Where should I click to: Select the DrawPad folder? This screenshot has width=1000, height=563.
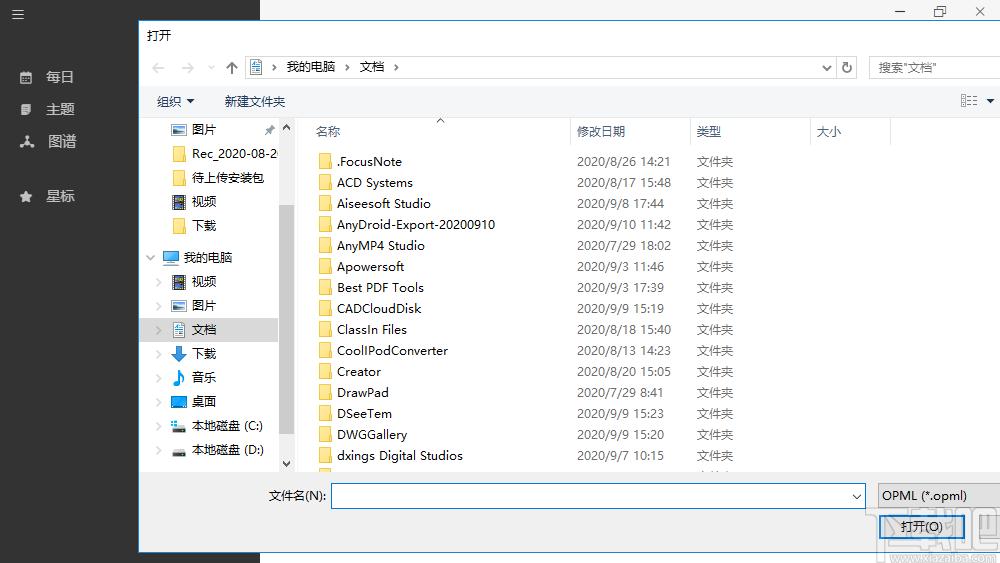pyautogui.click(x=354, y=393)
